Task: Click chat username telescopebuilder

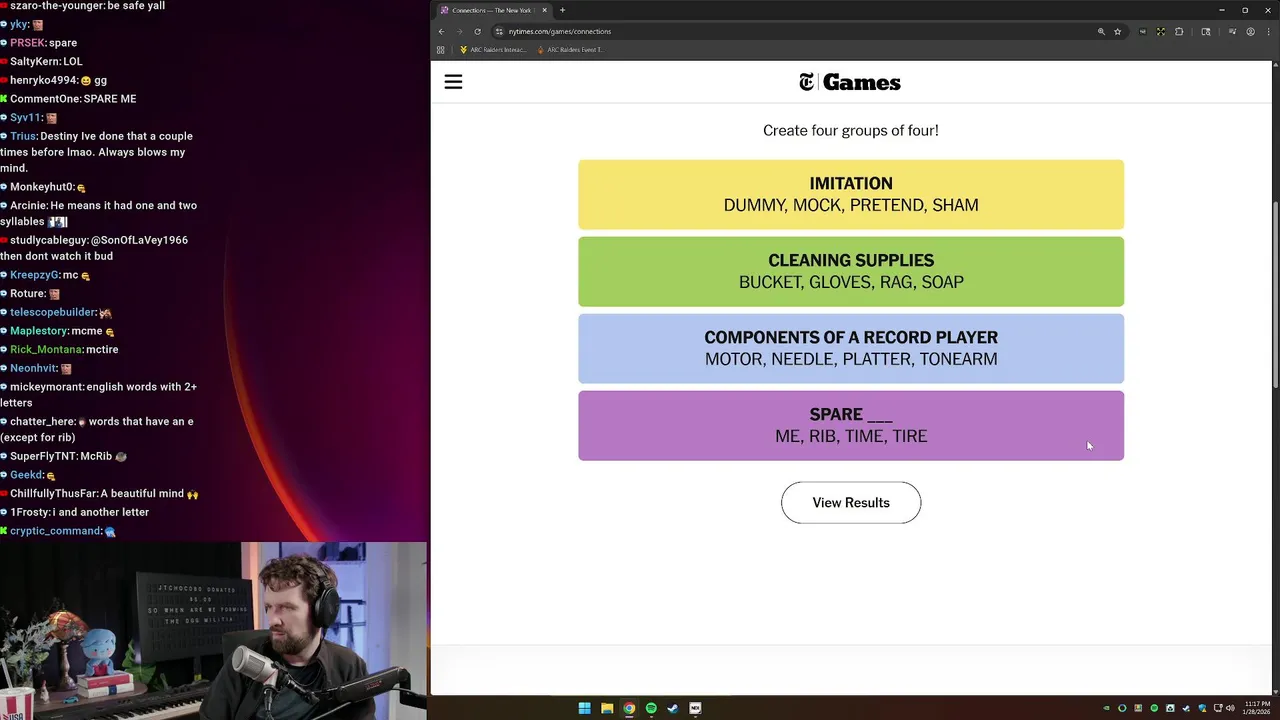Action: point(52,312)
